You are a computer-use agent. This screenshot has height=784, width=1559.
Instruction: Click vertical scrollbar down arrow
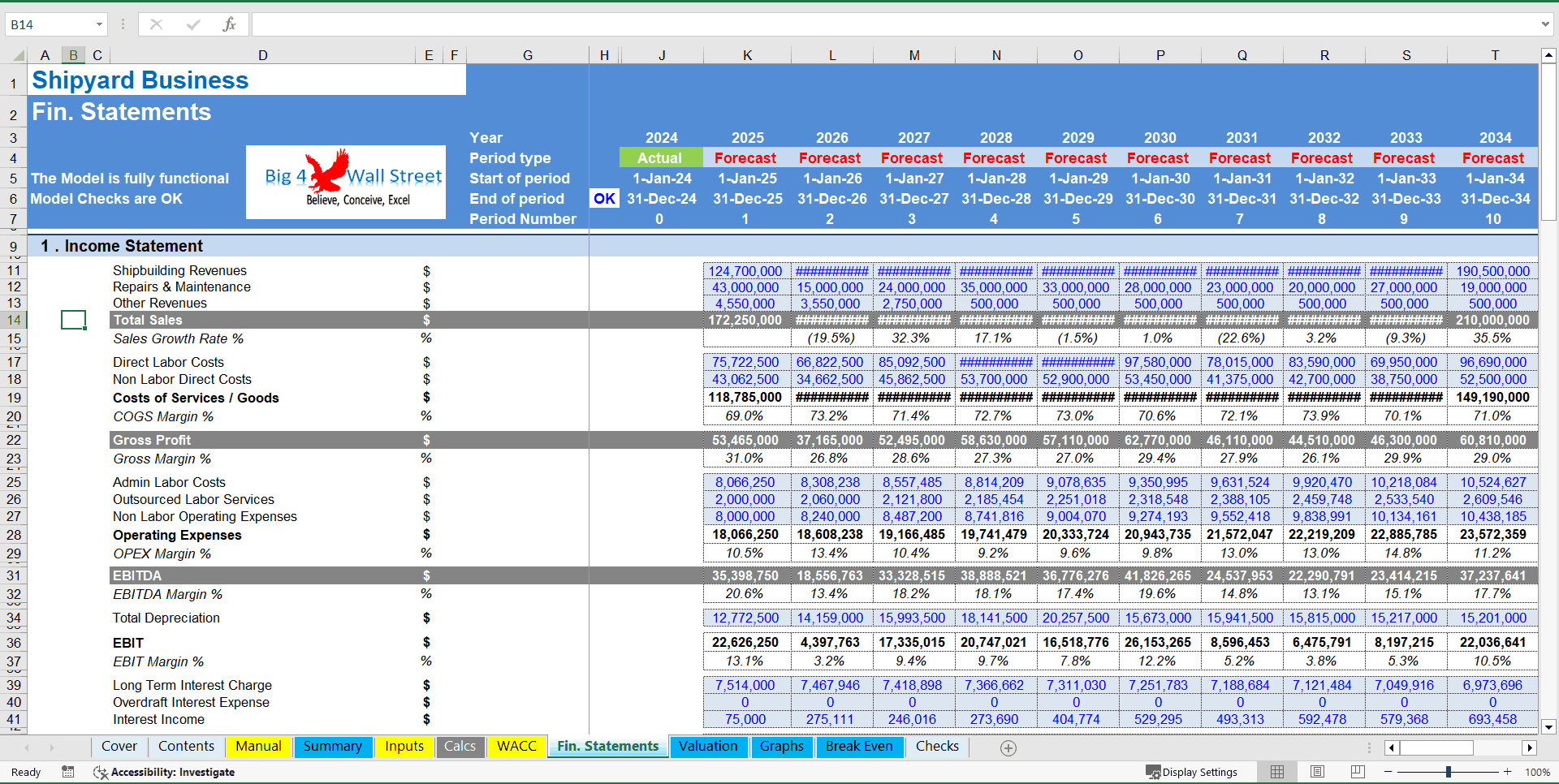click(1548, 727)
